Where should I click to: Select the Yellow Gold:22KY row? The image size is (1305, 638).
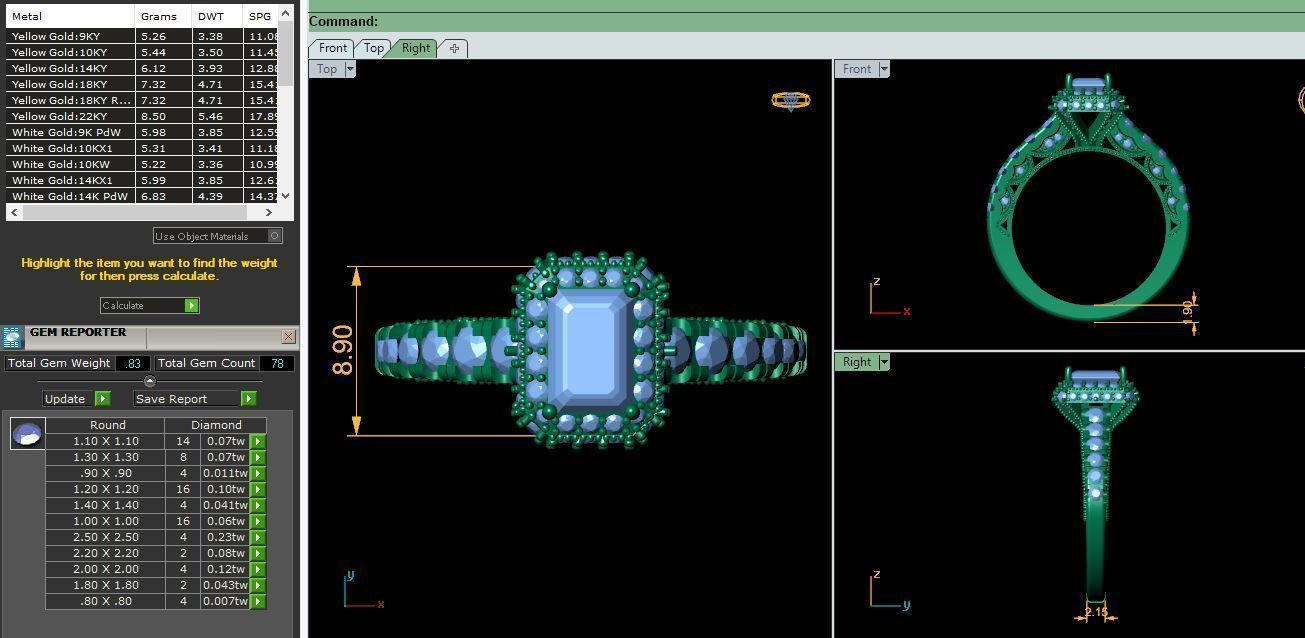[x=142, y=116]
